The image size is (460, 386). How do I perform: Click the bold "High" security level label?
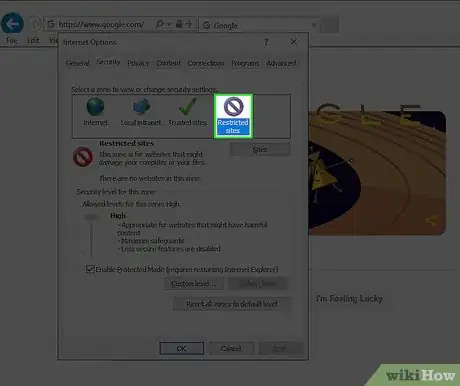pos(118,216)
